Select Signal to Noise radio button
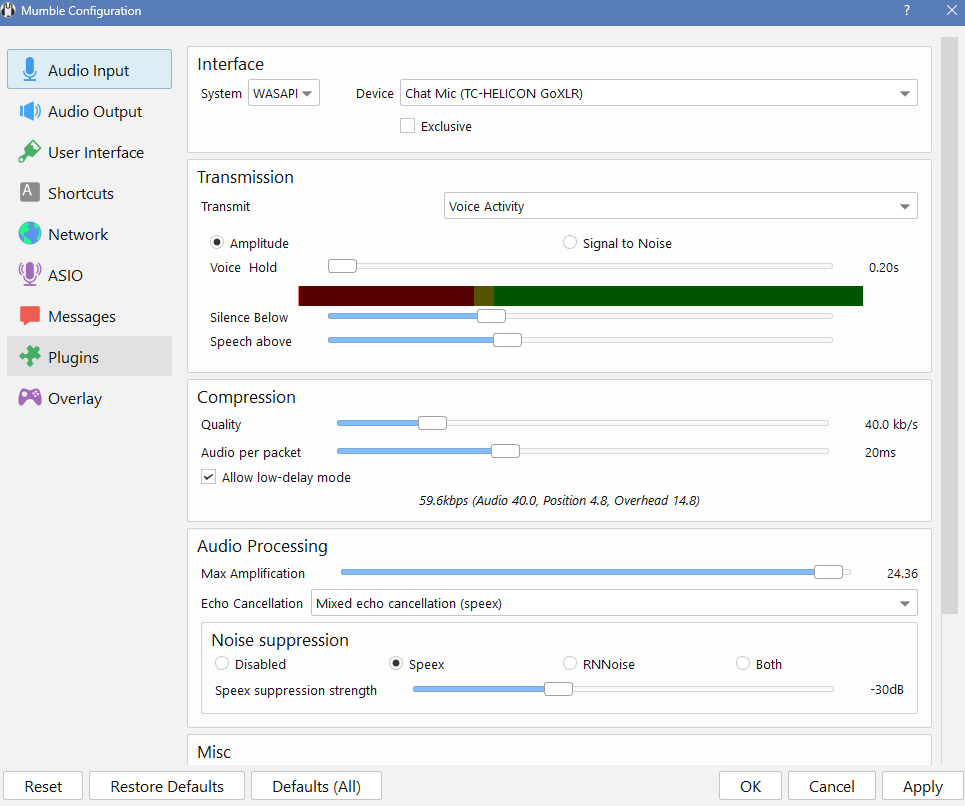This screenshot has height=806, width=965. pos(570,243)
